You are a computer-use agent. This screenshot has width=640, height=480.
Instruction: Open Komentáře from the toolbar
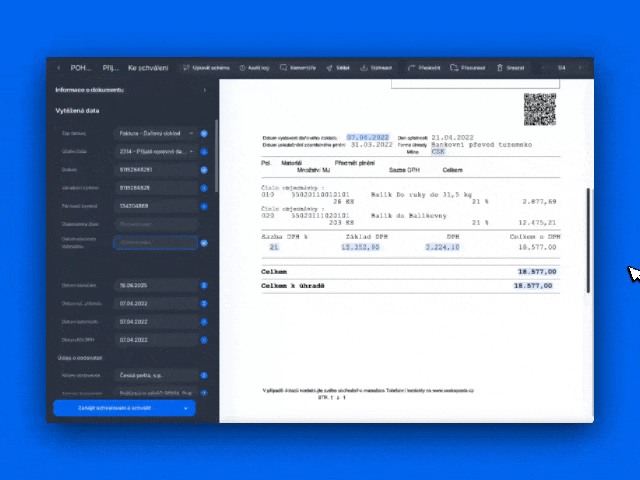(297, 68)
